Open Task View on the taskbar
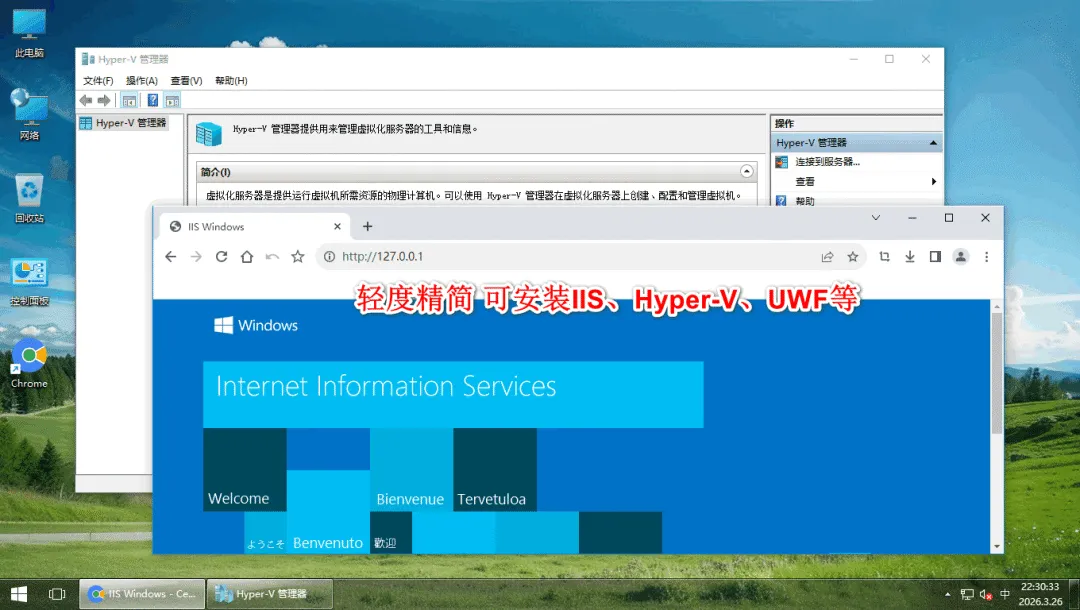 [x=57, y=594]
